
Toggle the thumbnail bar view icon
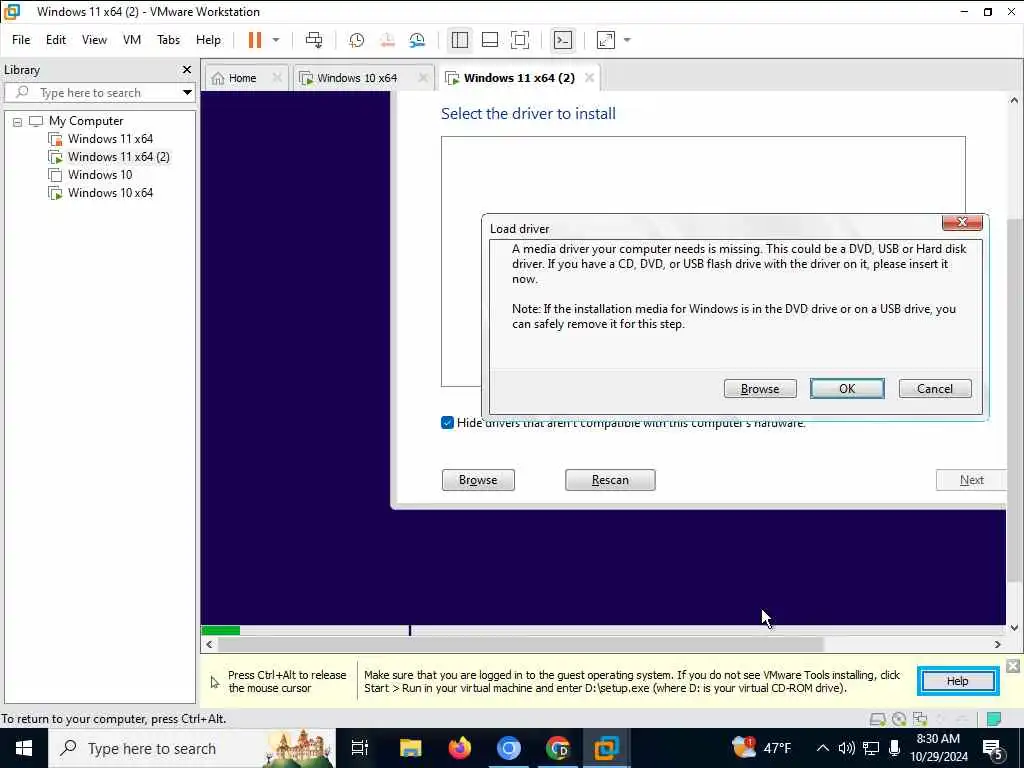[490, 40]
